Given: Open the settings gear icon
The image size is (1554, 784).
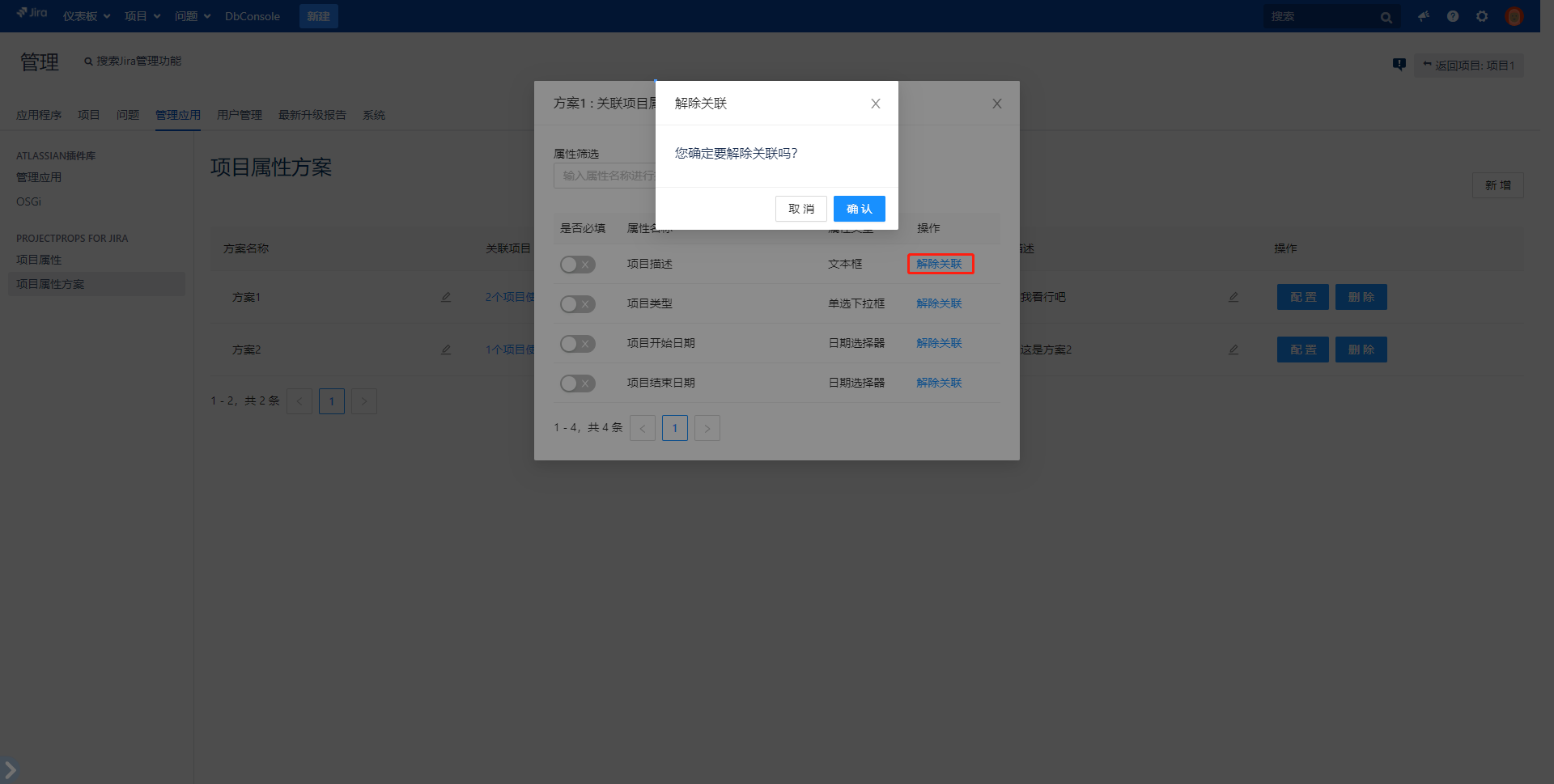Looking at the screenshot, I should tap(1482, 16).
